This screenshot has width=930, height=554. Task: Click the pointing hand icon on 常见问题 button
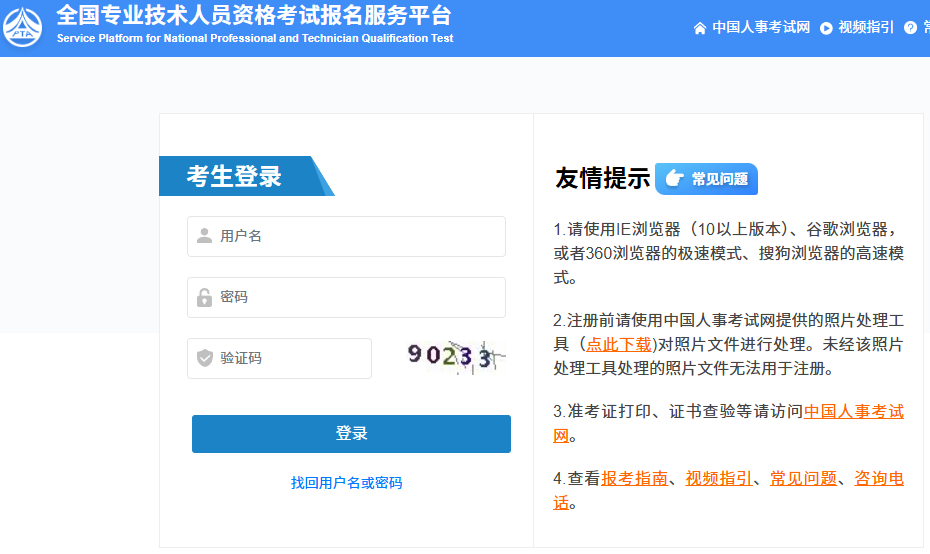click(x=674, y=179)
